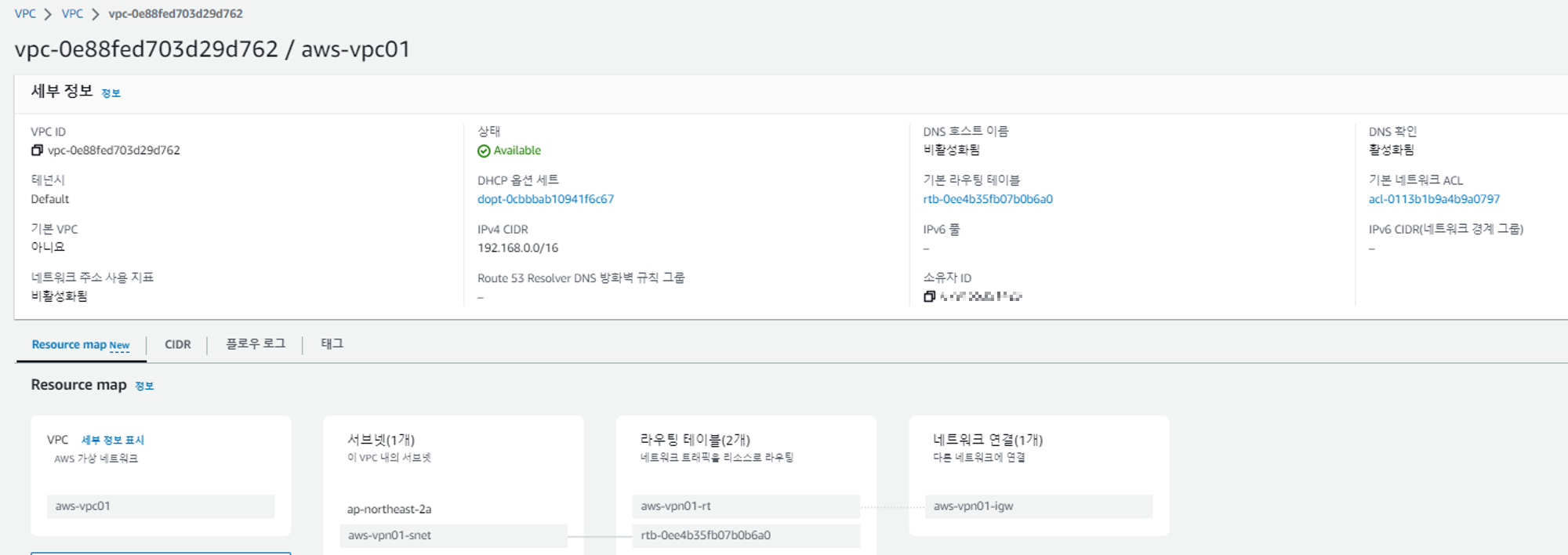This screenshot has height=555, width=1568.
Task: Click the breadcrumb chevron after first VPC
Action: coord(48,14)
